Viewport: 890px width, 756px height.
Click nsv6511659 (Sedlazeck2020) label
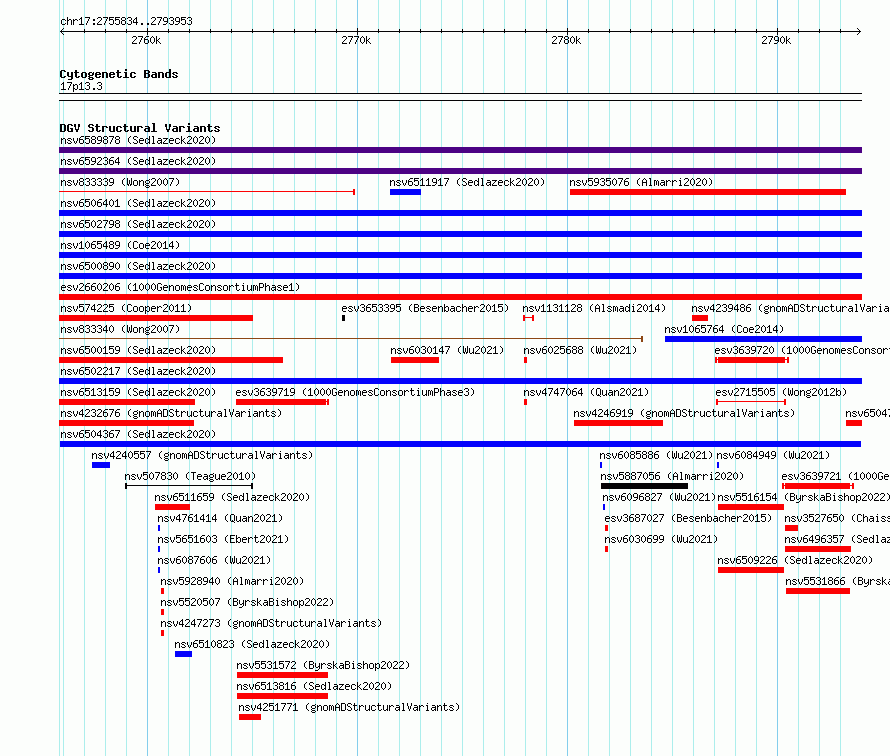[232, 497]
